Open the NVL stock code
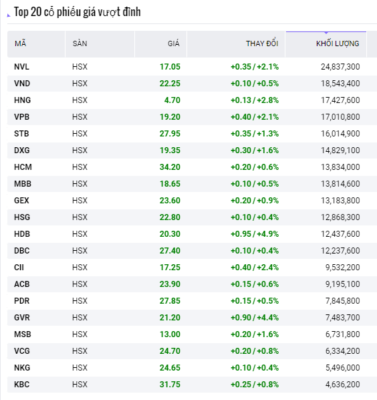 coord(21,67)
